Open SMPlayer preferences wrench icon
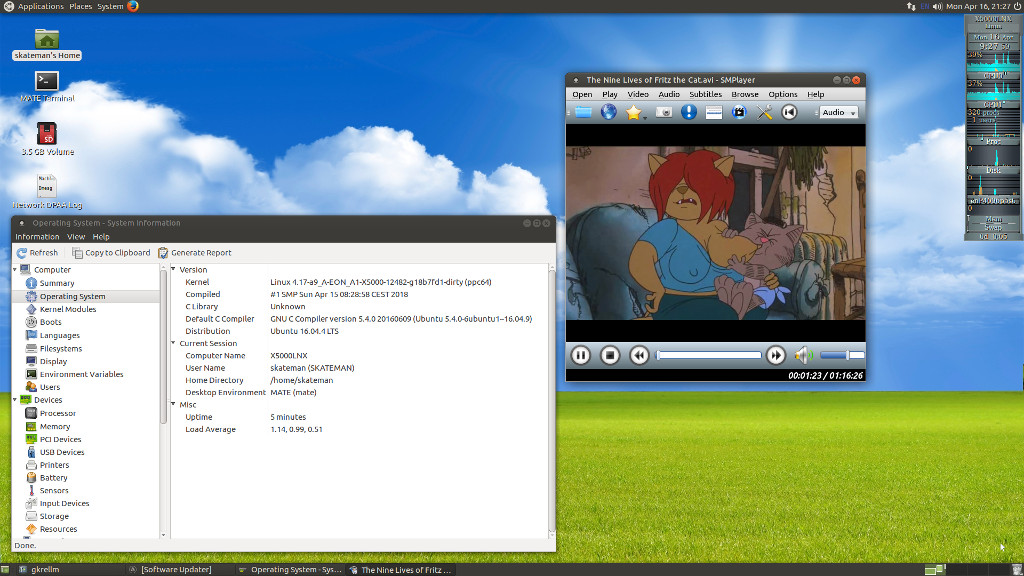This screenshot has height=576, width=1024. click(764, 112)
